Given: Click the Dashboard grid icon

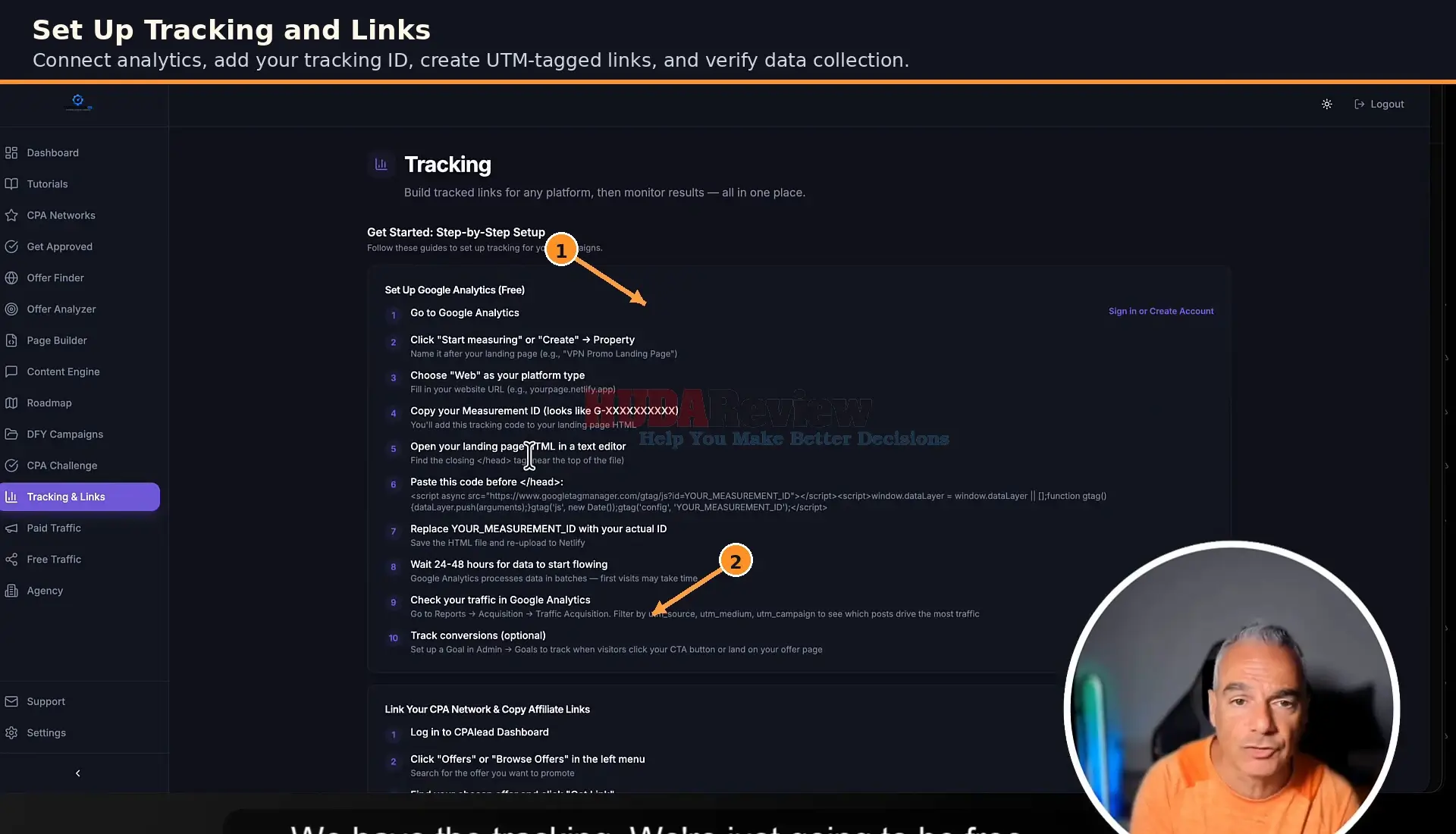Looking at the screenshot, I should (x=11, y=152).
